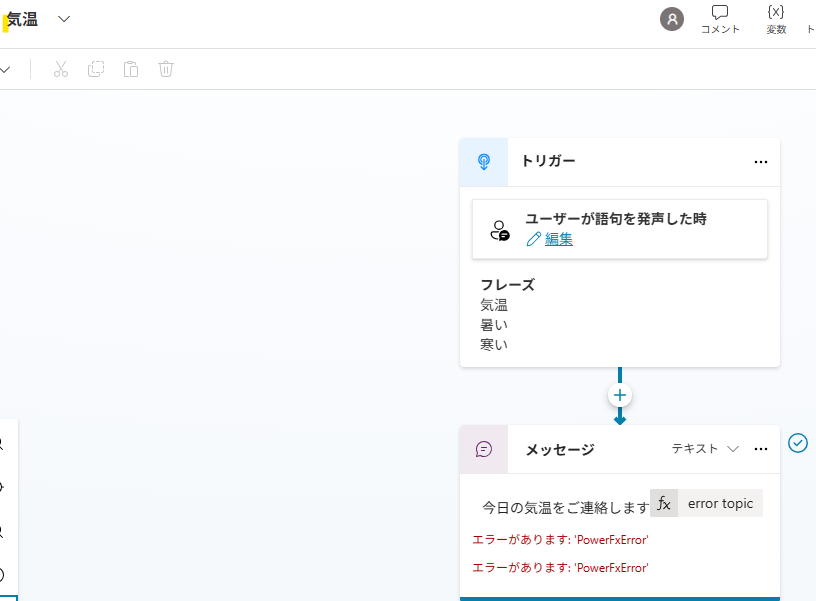Open the 変数 variables panel
Screen dimensions: 816x601
(775, 19)
